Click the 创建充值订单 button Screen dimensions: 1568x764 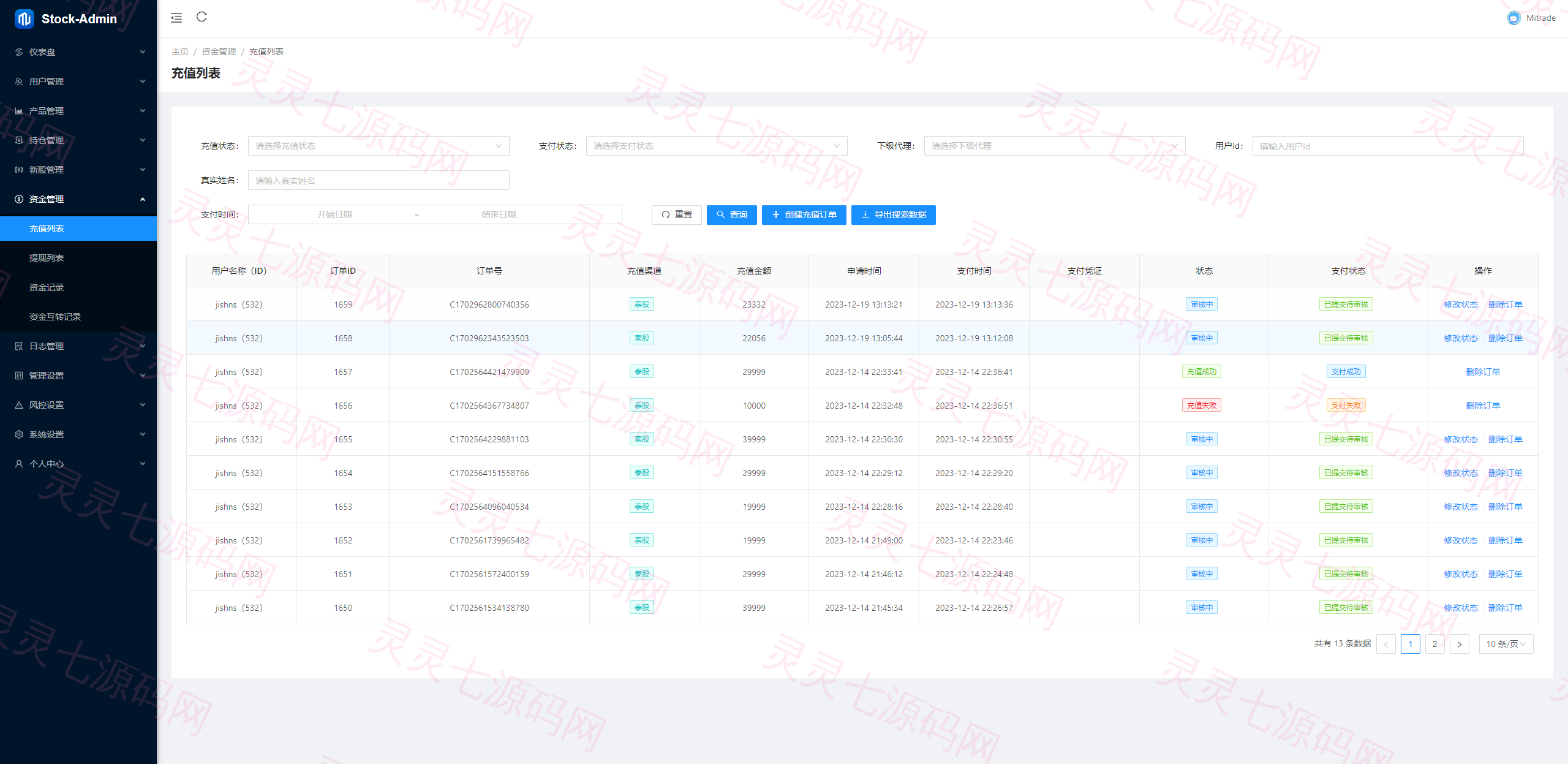coord(804,214)
